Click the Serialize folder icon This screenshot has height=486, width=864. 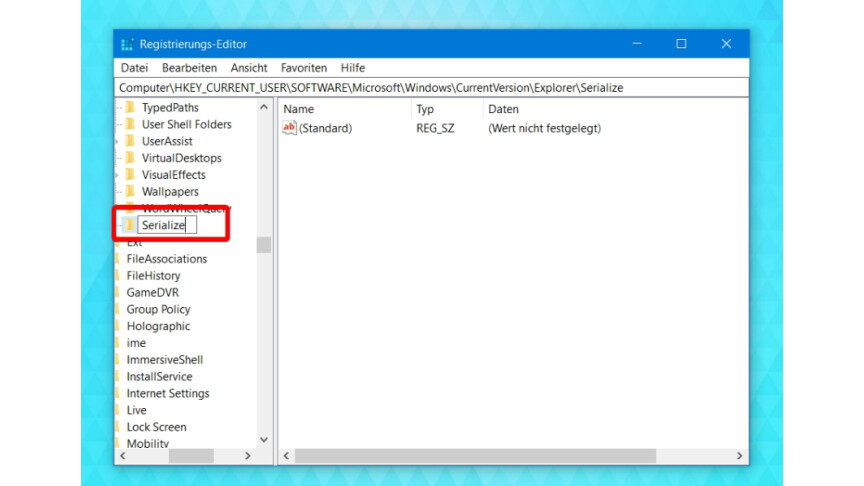[129, 224]
